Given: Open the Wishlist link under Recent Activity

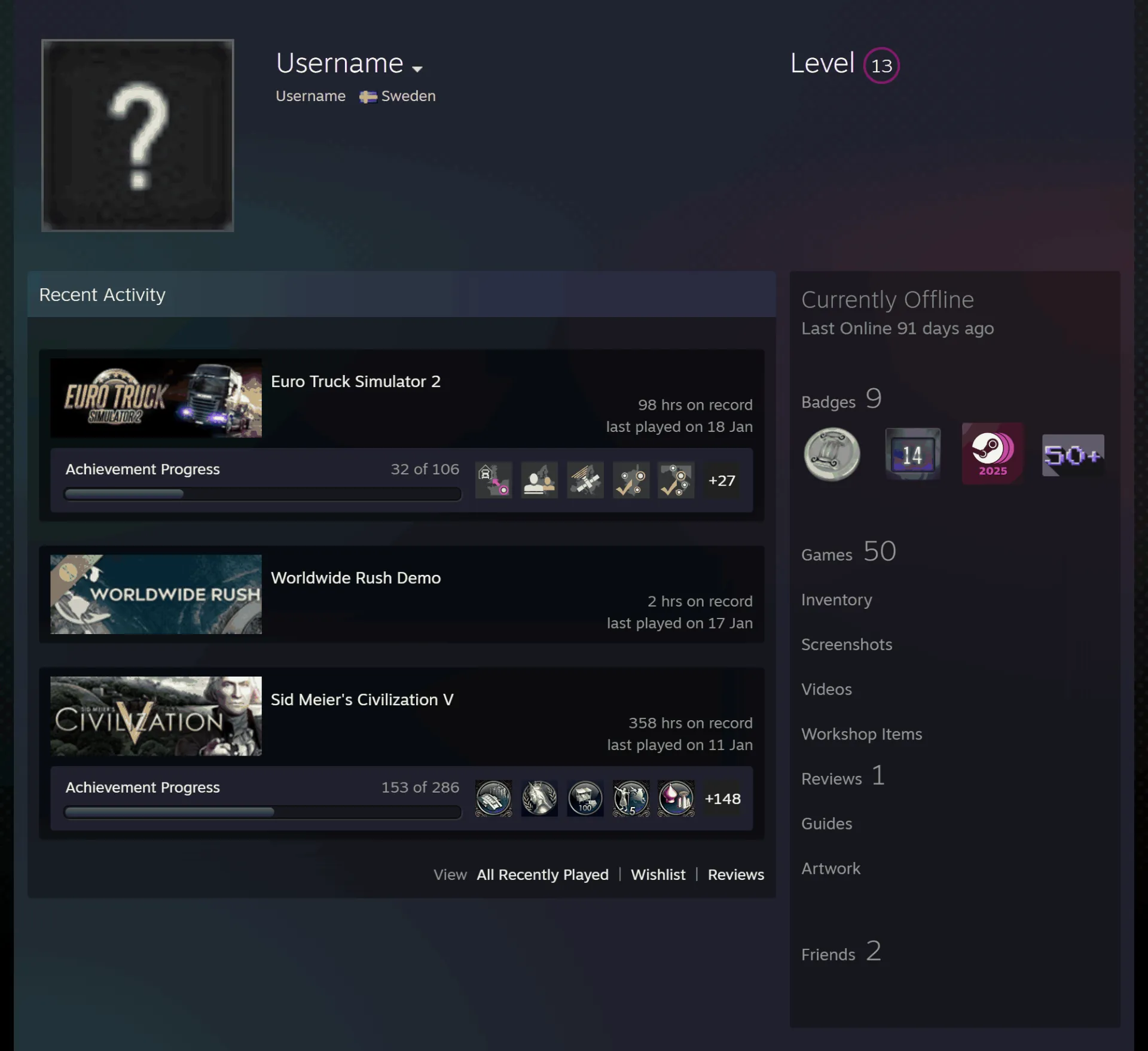Looking at the screenshot, I should click(658, 875).
